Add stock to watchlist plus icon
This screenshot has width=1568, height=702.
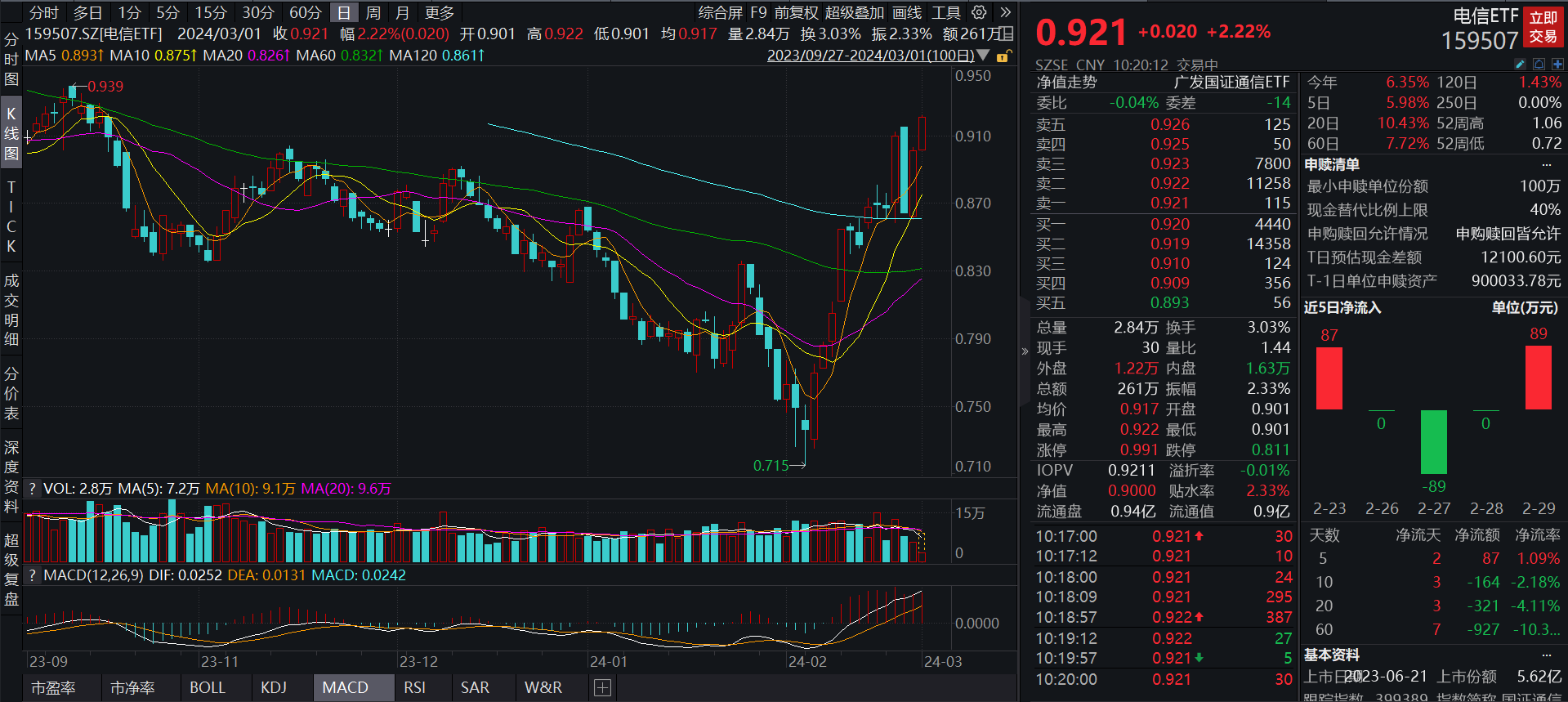1557,64
